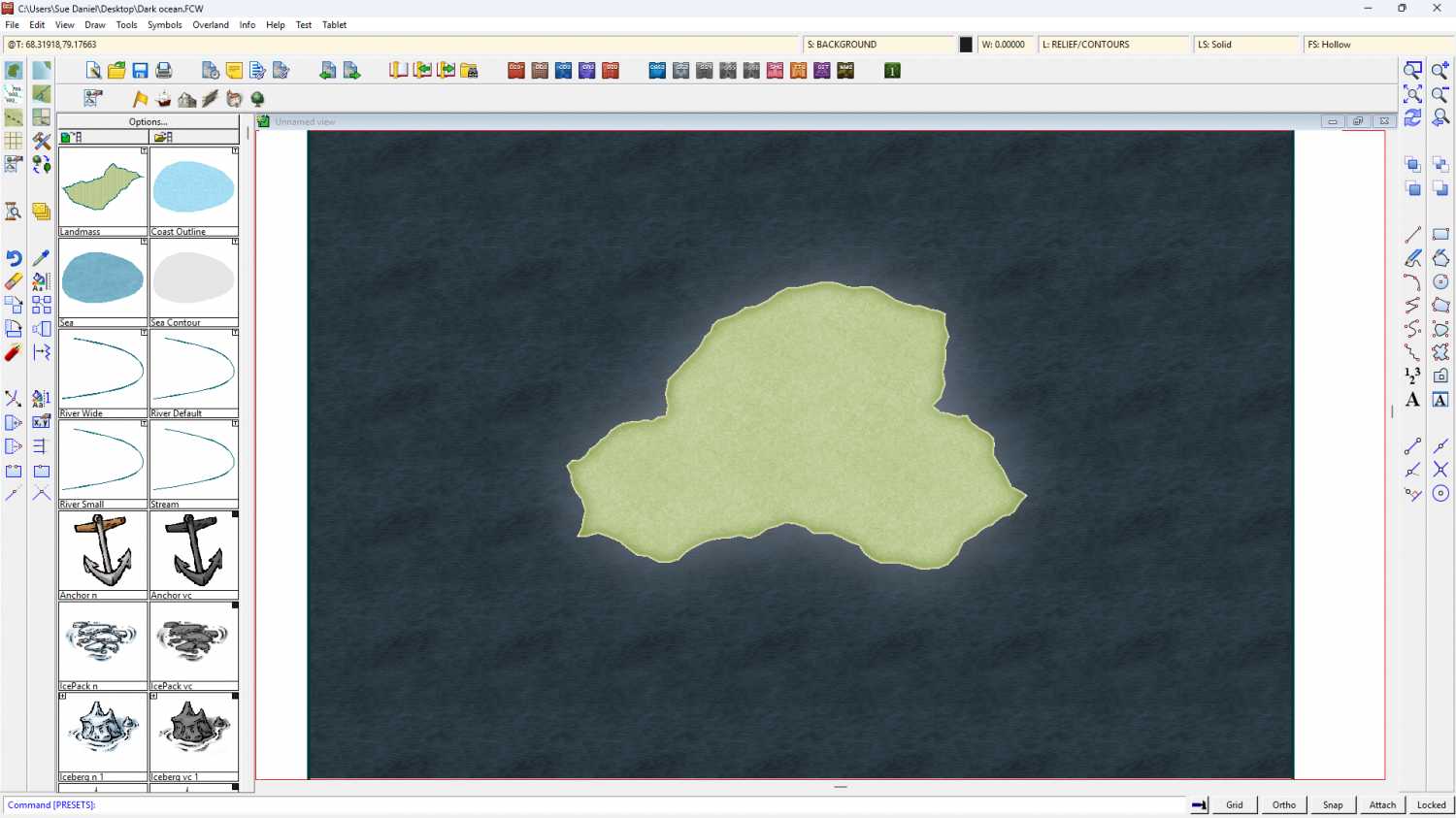
Task: Toggle the Snap button
Action: click(1333, 804)
